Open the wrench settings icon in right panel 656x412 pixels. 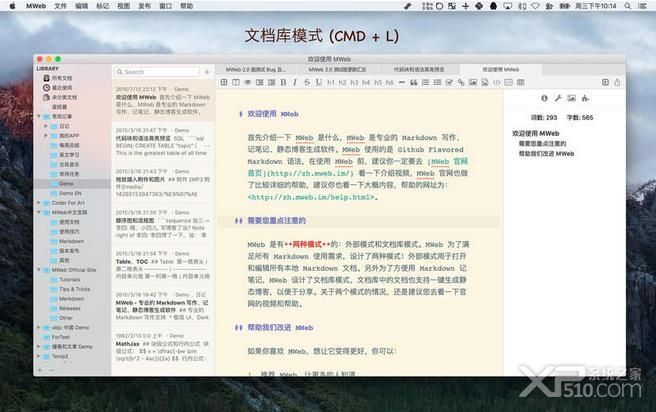coord(558,98)
